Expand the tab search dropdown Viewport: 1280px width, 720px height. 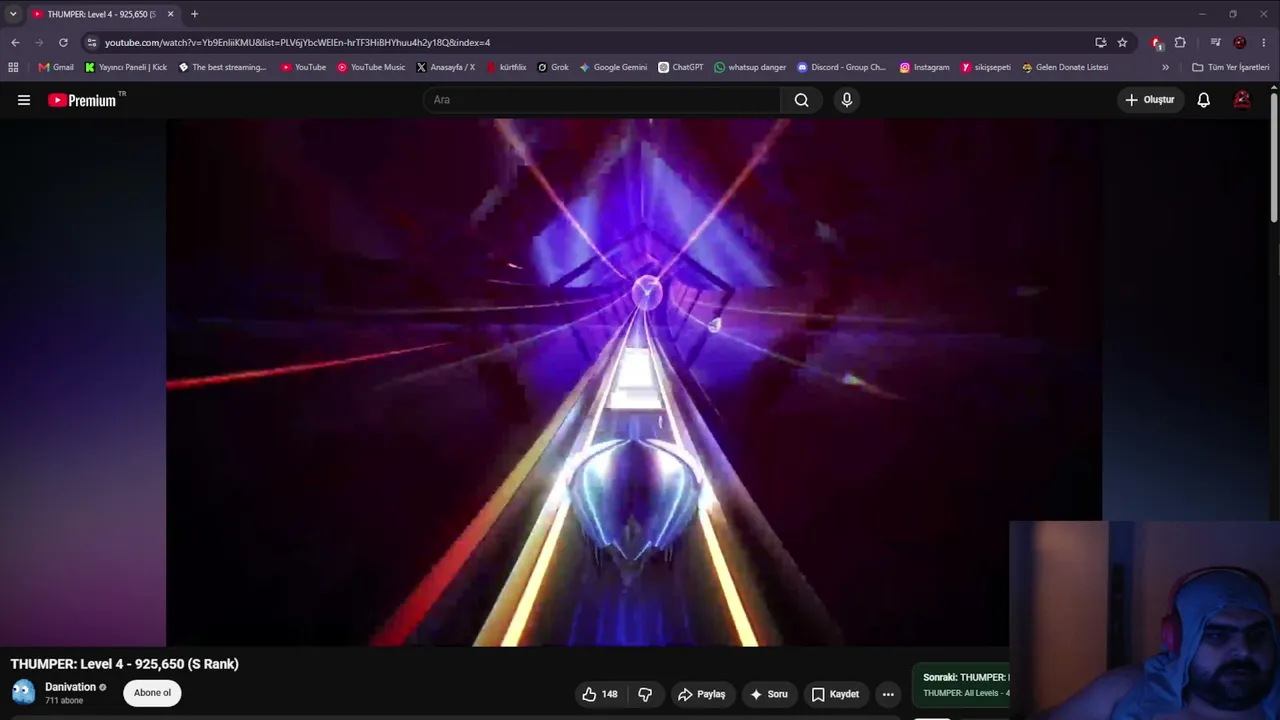point(13,14)
